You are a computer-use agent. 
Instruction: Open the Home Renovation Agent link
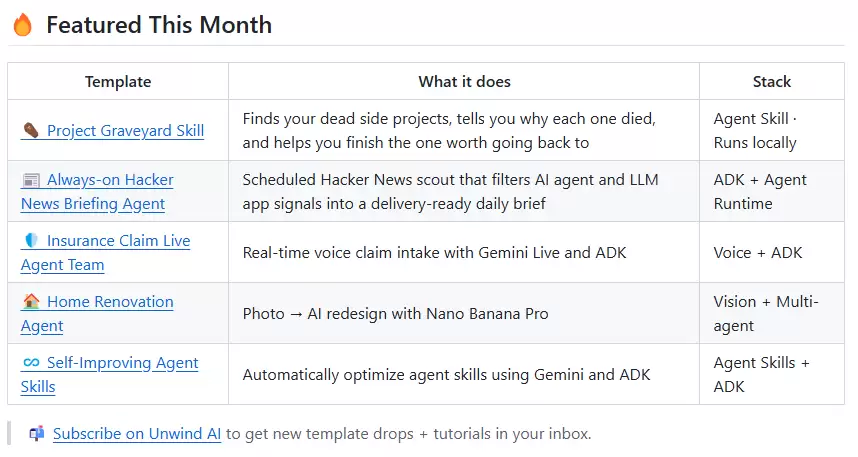(97, 314)
